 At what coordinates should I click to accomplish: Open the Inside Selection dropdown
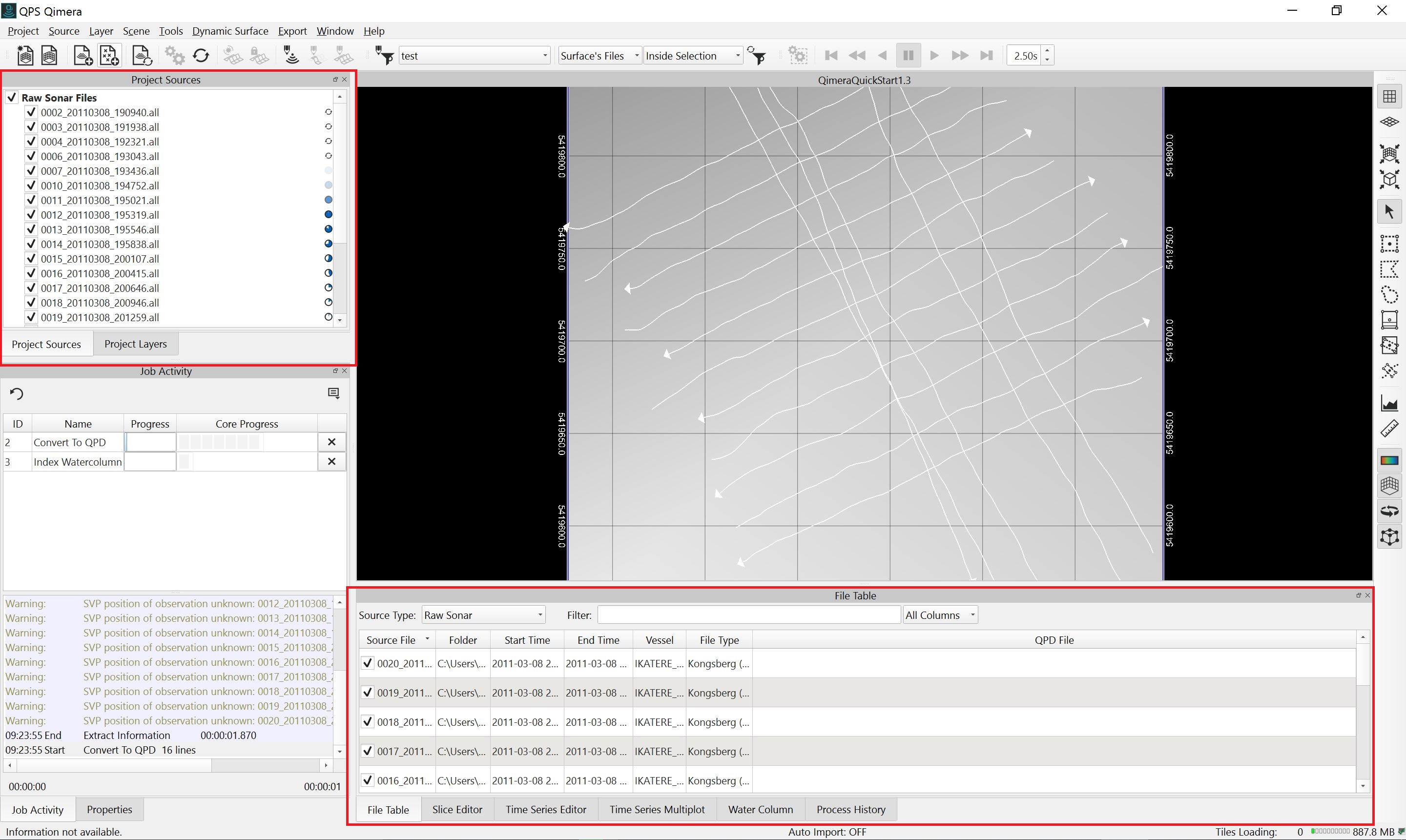pos(692,56)
